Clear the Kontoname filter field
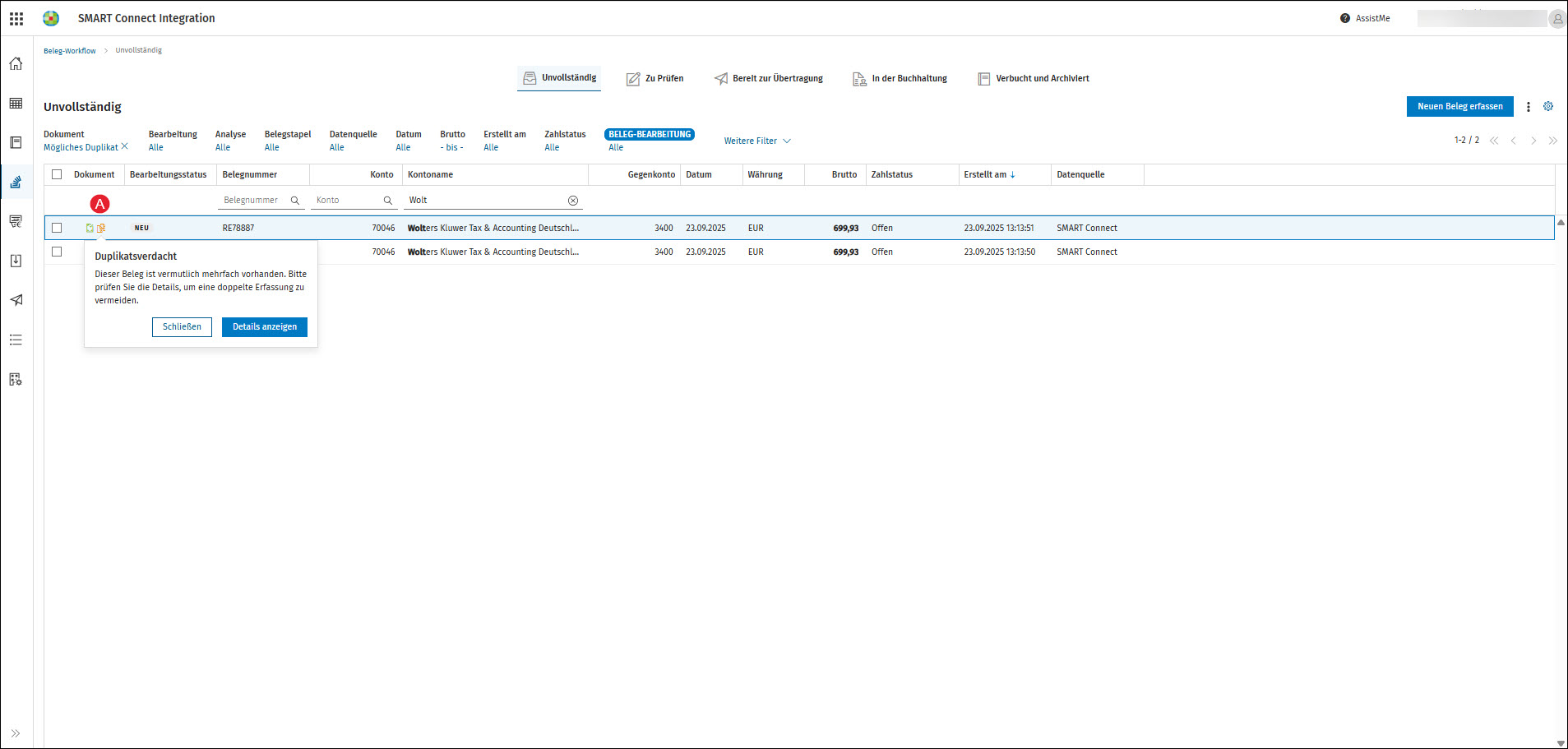The image size is (1568, 749). pyautogui.click(x=573, y=201)
